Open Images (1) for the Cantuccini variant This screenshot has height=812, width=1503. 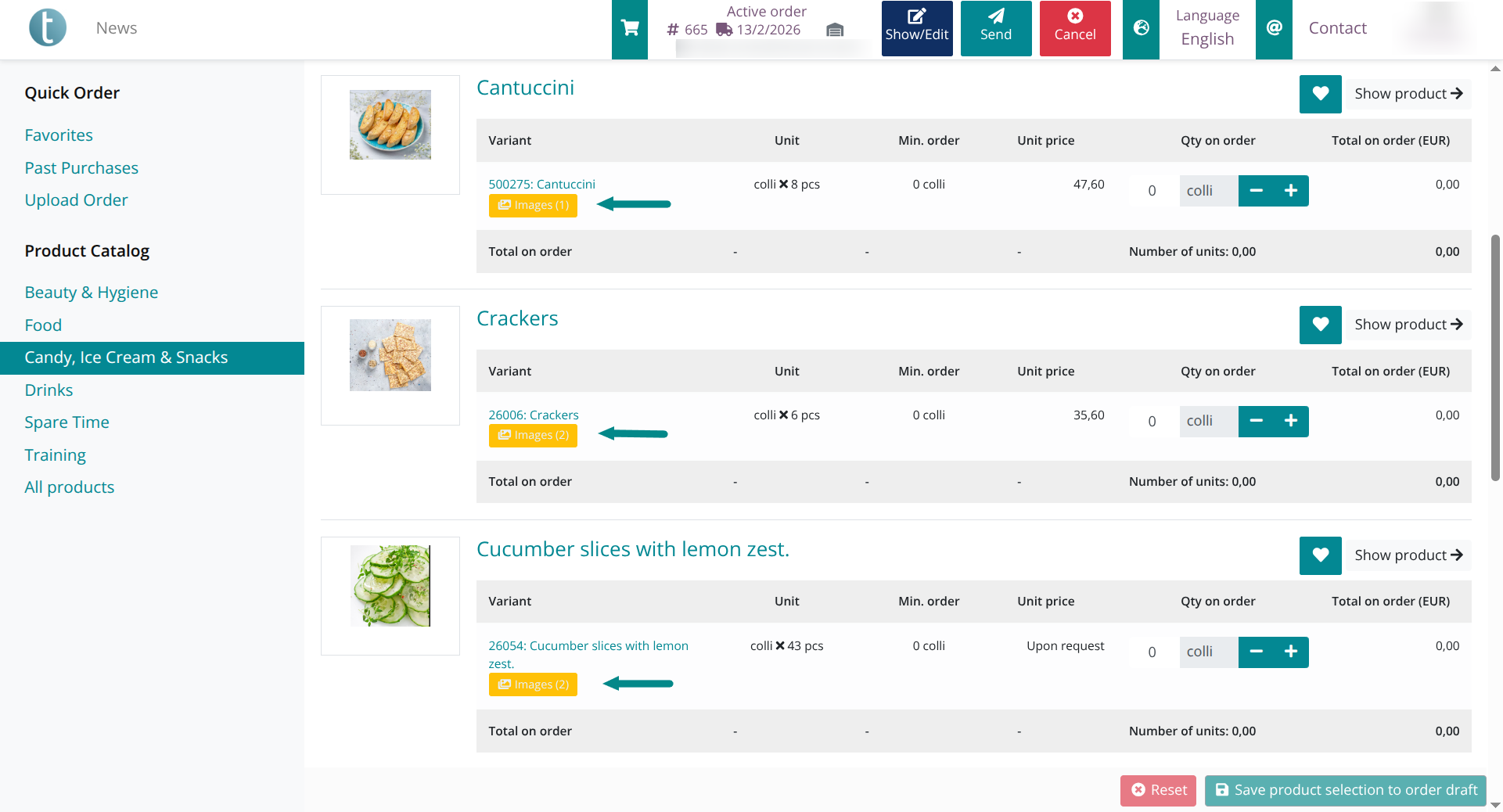[x=533, y=205]
